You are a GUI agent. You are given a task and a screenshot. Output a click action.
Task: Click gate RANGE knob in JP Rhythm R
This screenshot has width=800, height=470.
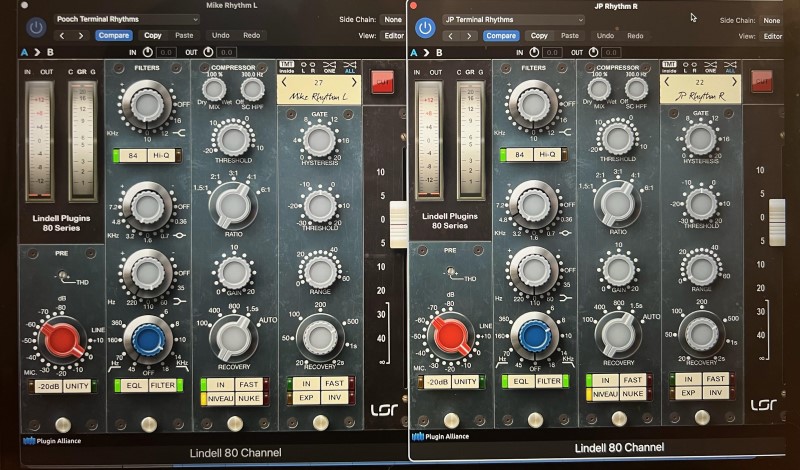(702, 269)
